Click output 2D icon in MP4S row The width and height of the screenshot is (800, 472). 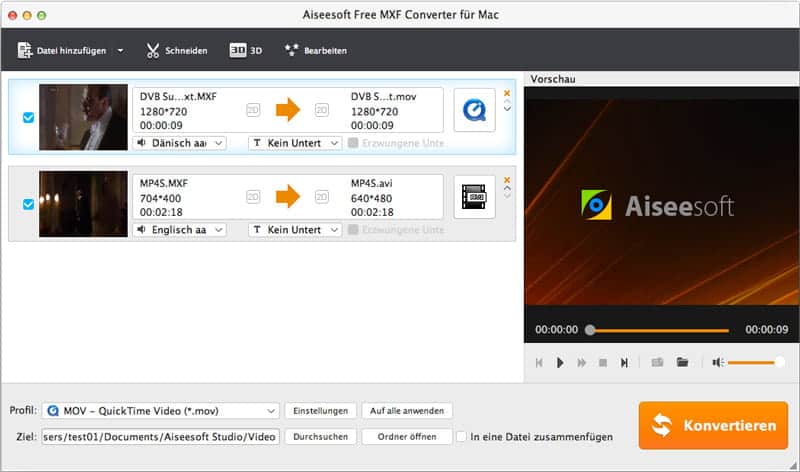click(x=321, y=196)
